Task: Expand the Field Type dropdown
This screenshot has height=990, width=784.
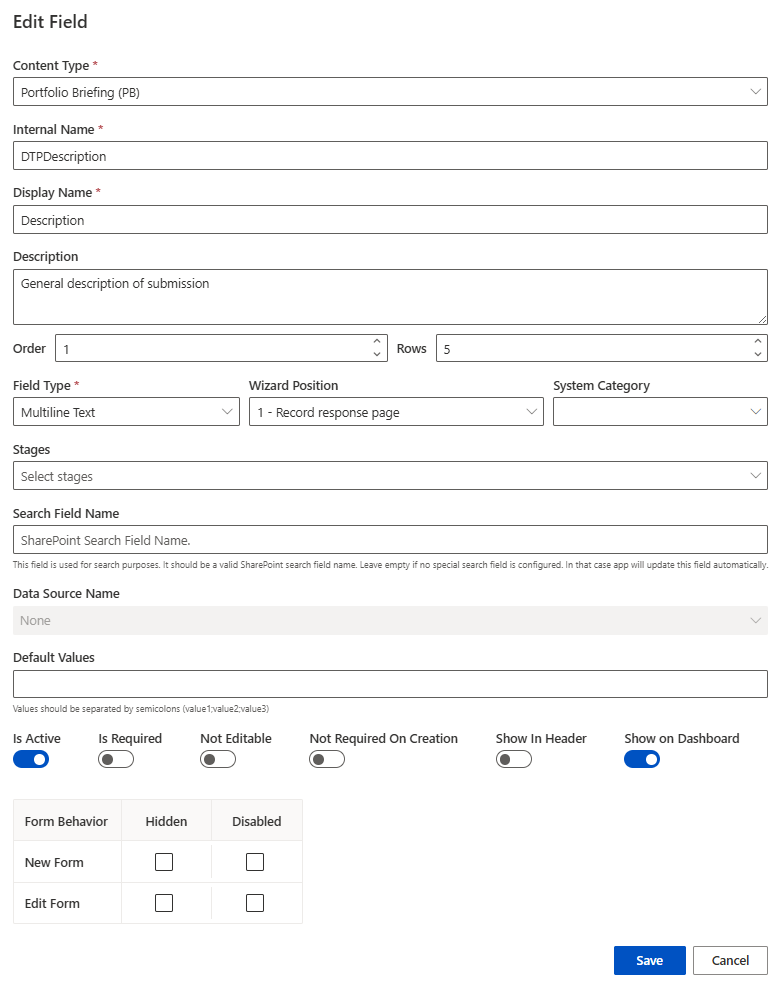Action: click(126, 412)
